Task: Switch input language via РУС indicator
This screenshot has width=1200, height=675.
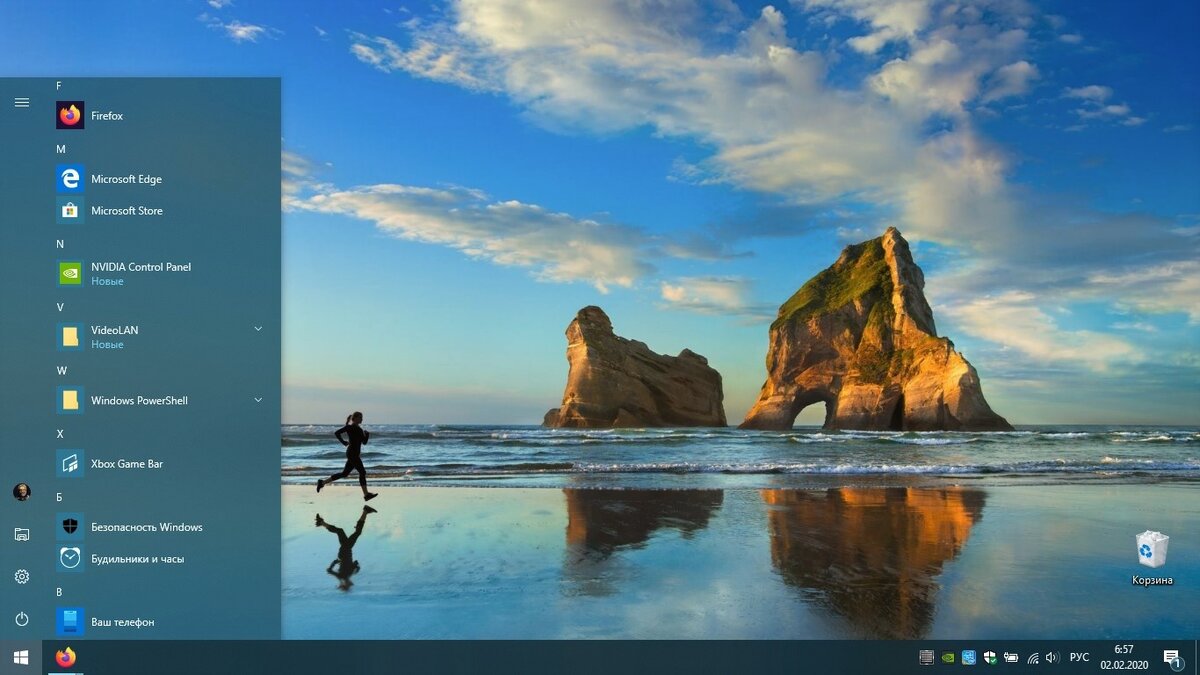Action: tap(1080, 657)
